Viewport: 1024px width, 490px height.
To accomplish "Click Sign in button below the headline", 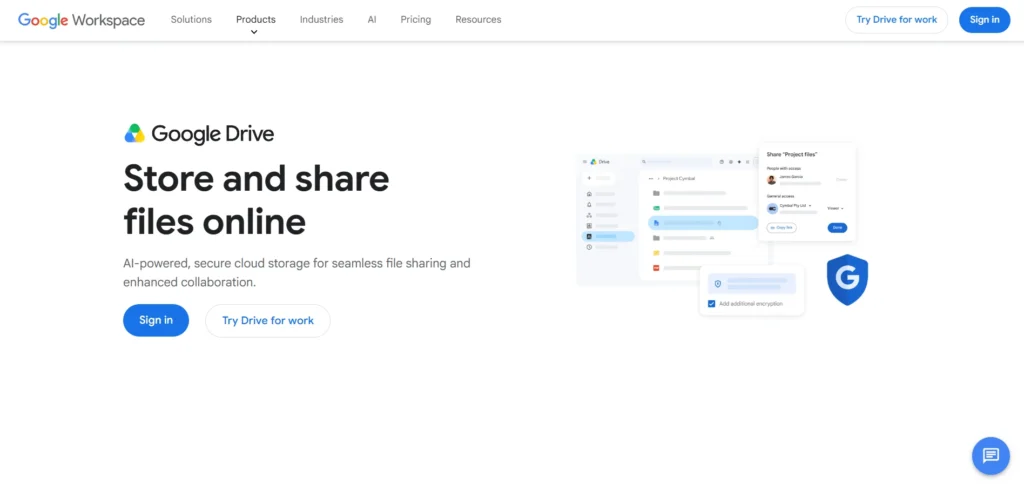I will pyautogui.click(x=156, y=320).
